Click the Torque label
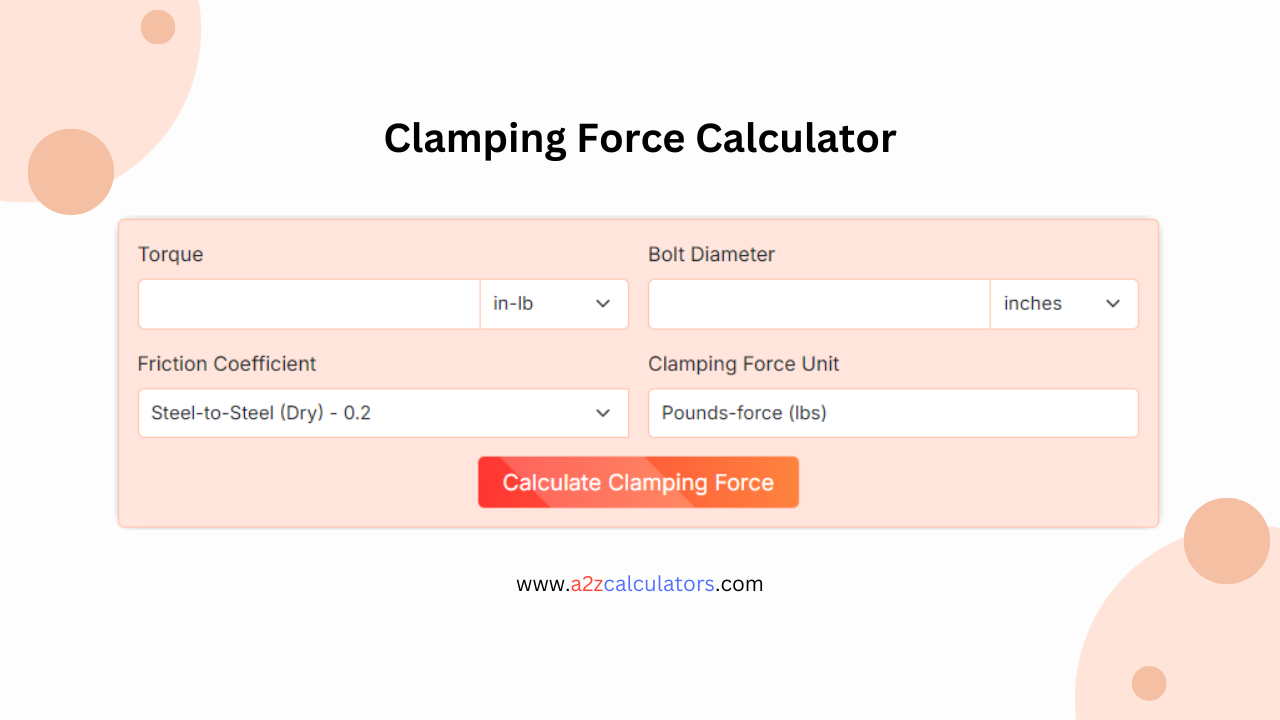 click(x=170, y=254)
